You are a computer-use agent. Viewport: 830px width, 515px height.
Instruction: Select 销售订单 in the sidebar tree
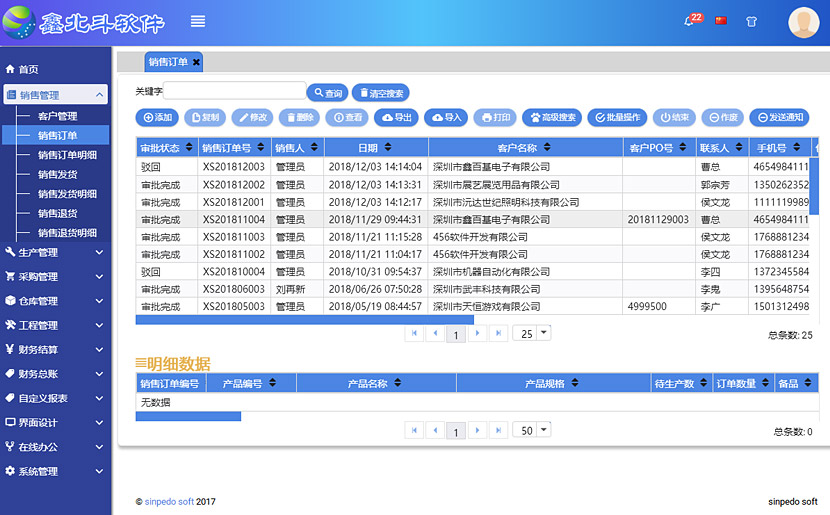tap(58, 135)
